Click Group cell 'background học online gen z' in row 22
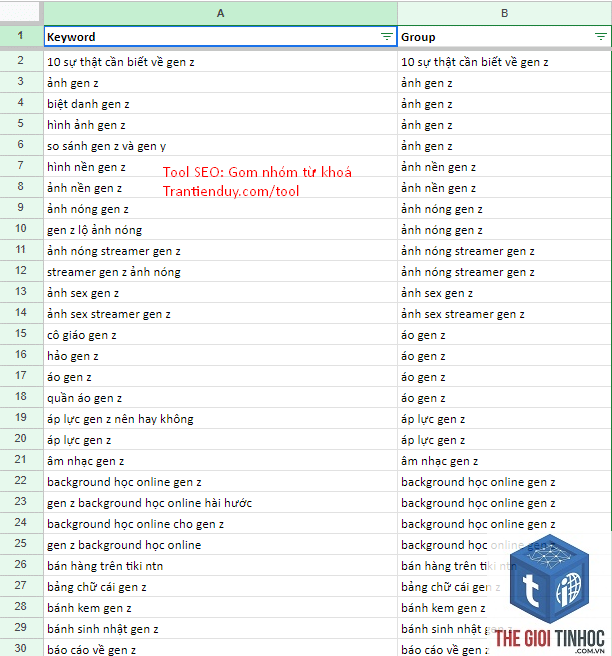 pos(504,481)
